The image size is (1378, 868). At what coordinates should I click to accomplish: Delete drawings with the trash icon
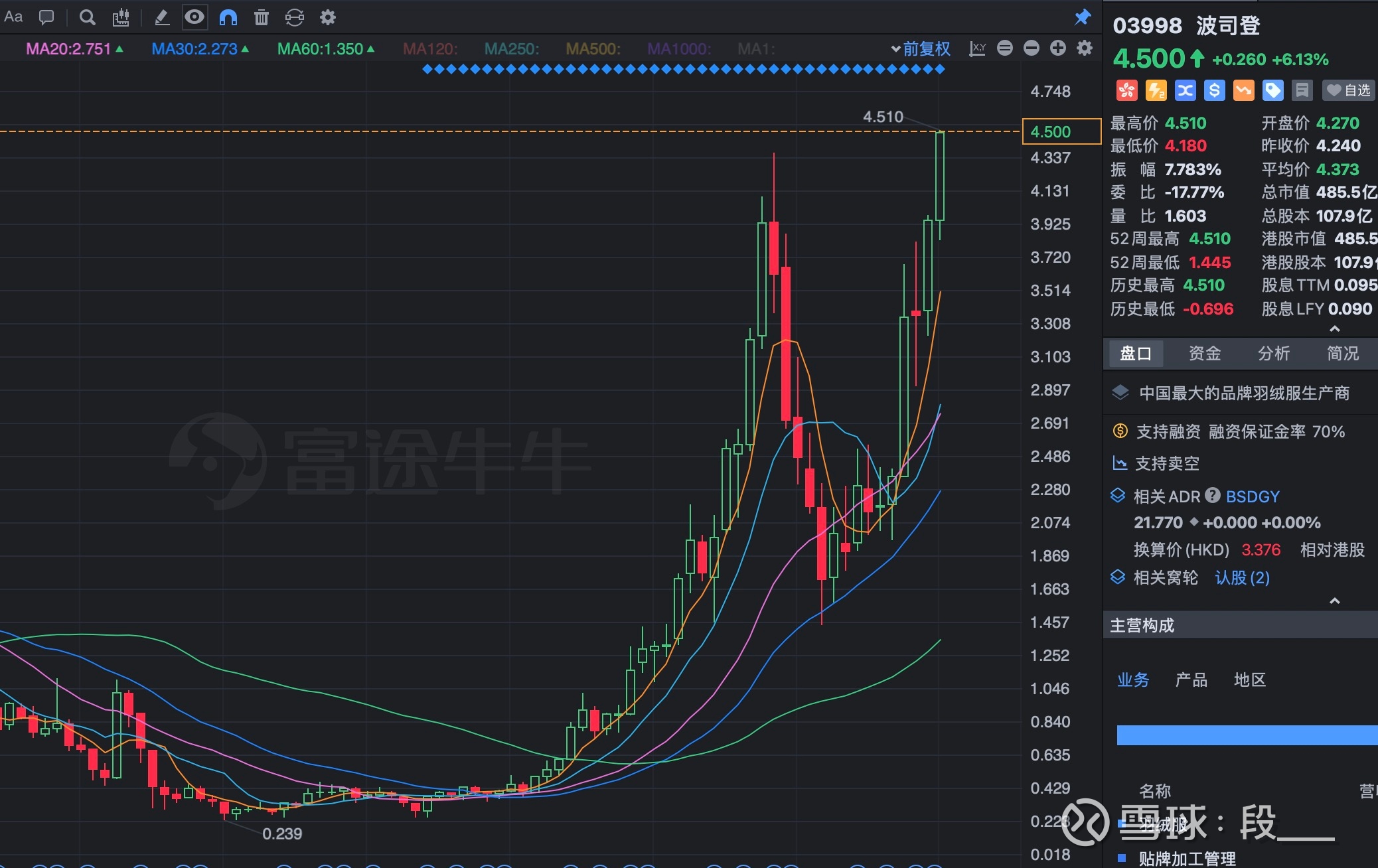click(x=261, y=17)
